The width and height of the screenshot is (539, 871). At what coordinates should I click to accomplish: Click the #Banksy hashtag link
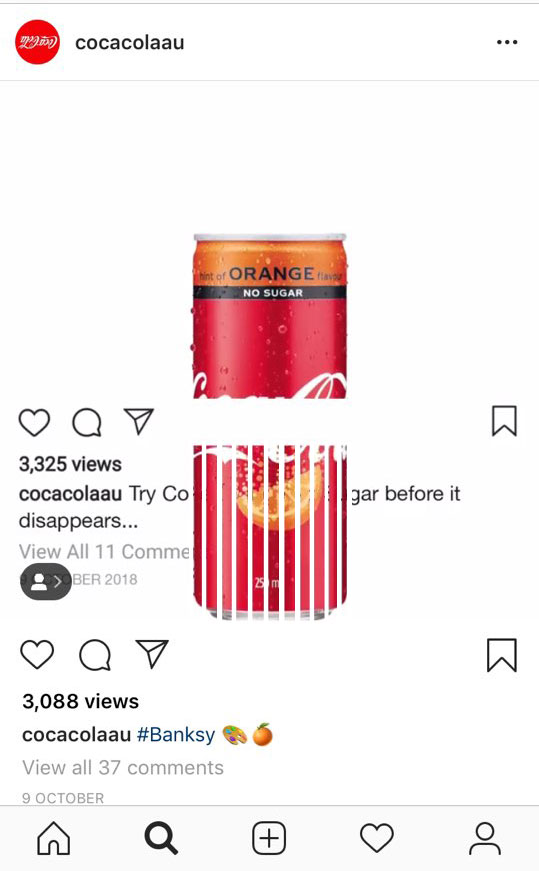point(176,734)
